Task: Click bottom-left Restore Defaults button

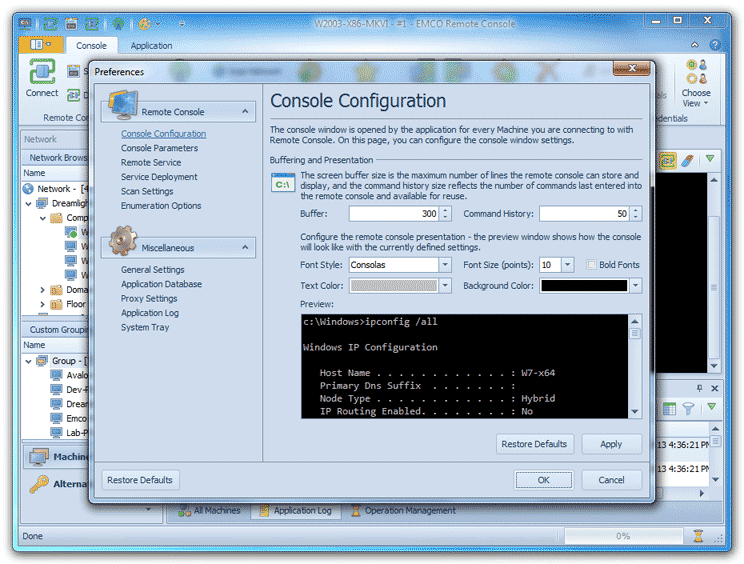Action: click(x=140, y=480)
